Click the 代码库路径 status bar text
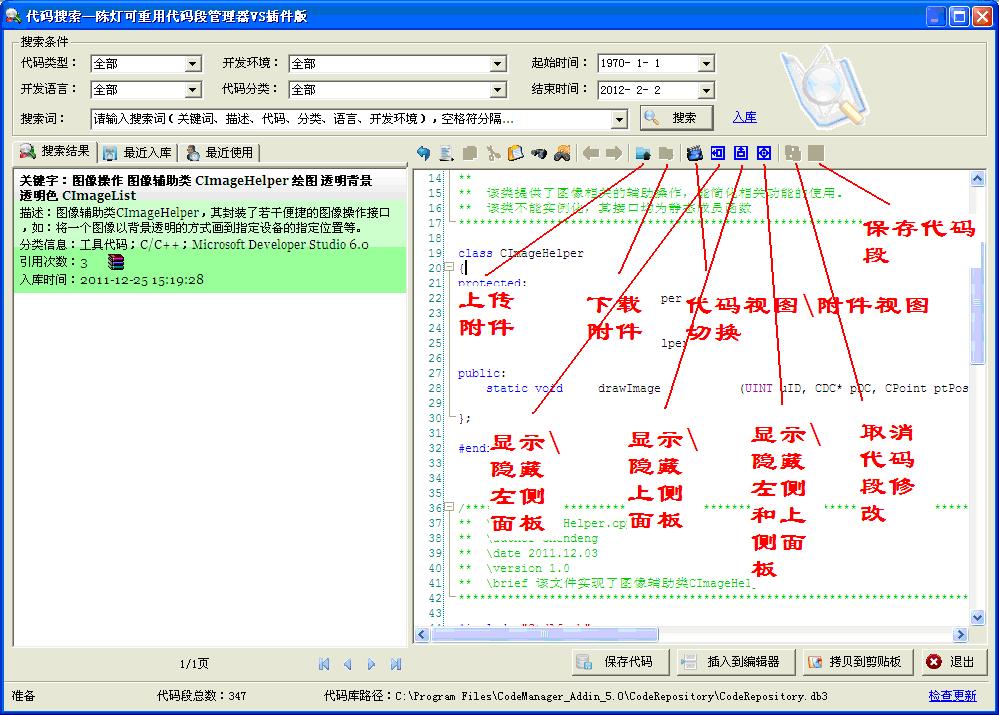The height and width of the screenshot is (715, 999). coord(575,696)
